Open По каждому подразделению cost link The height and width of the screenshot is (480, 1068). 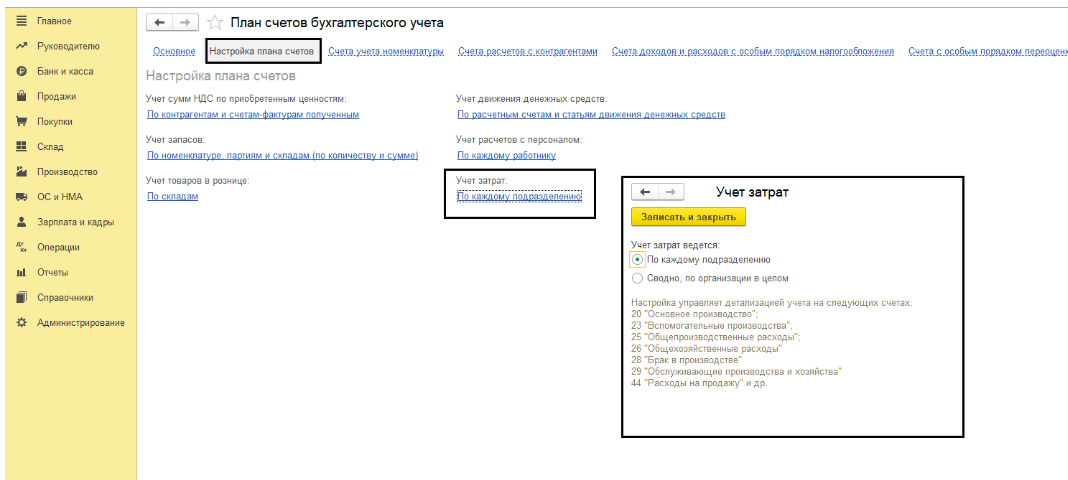[519, 196]
